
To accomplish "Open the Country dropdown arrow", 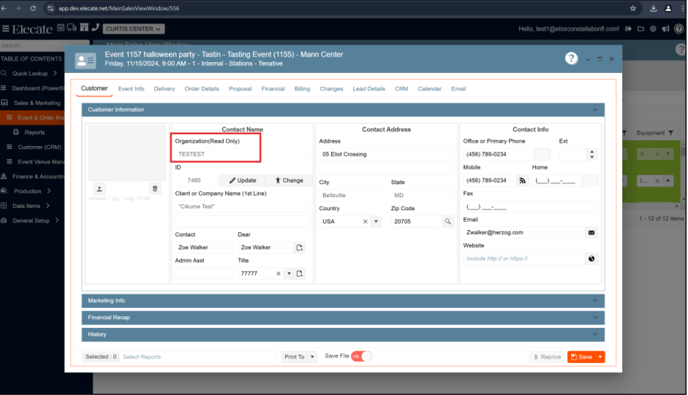I will click(x=376, y=222).
